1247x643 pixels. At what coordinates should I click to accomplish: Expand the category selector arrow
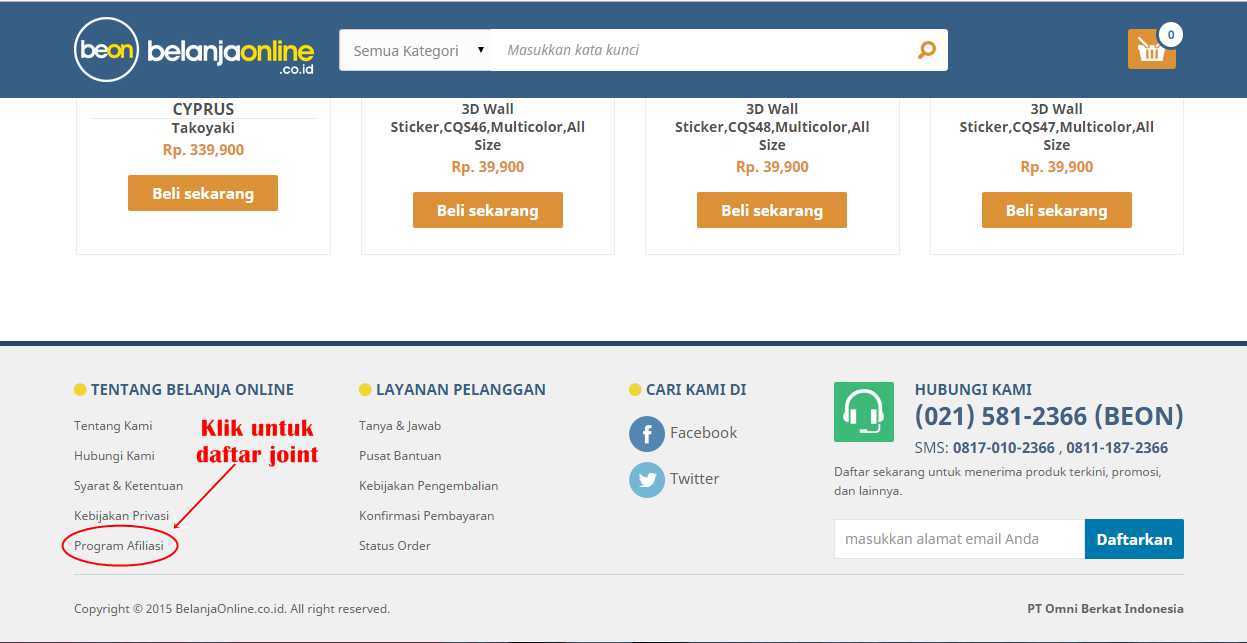coord(480,47)
